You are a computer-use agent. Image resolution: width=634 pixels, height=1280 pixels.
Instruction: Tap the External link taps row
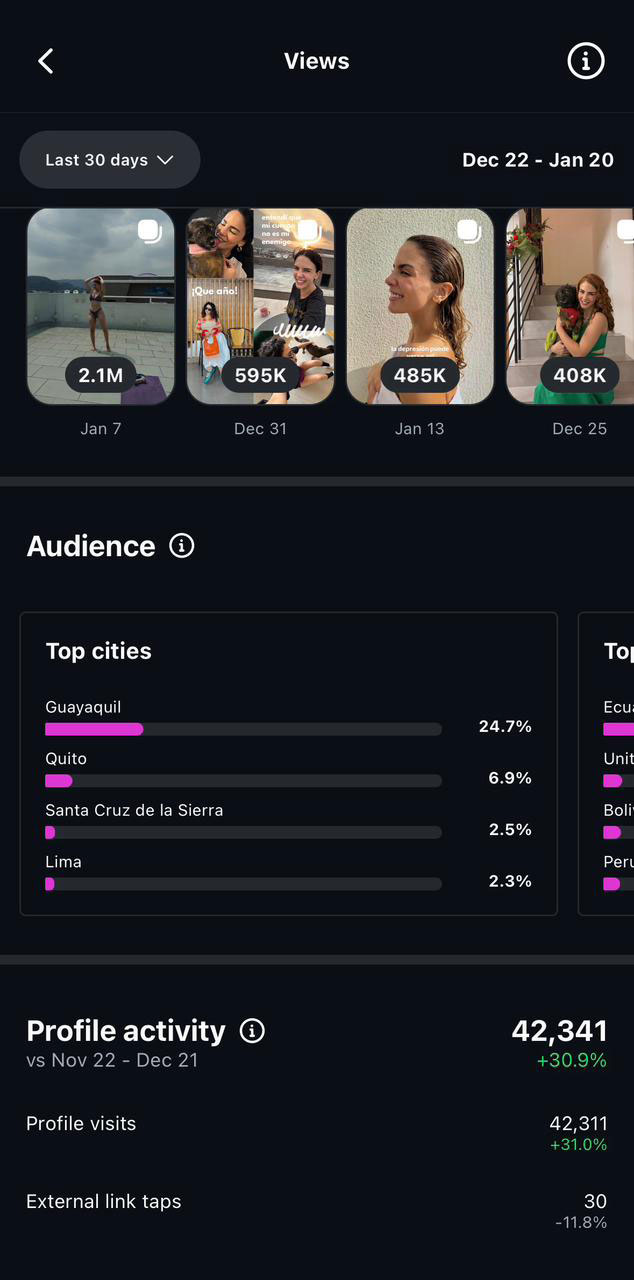click(316, 1209)
